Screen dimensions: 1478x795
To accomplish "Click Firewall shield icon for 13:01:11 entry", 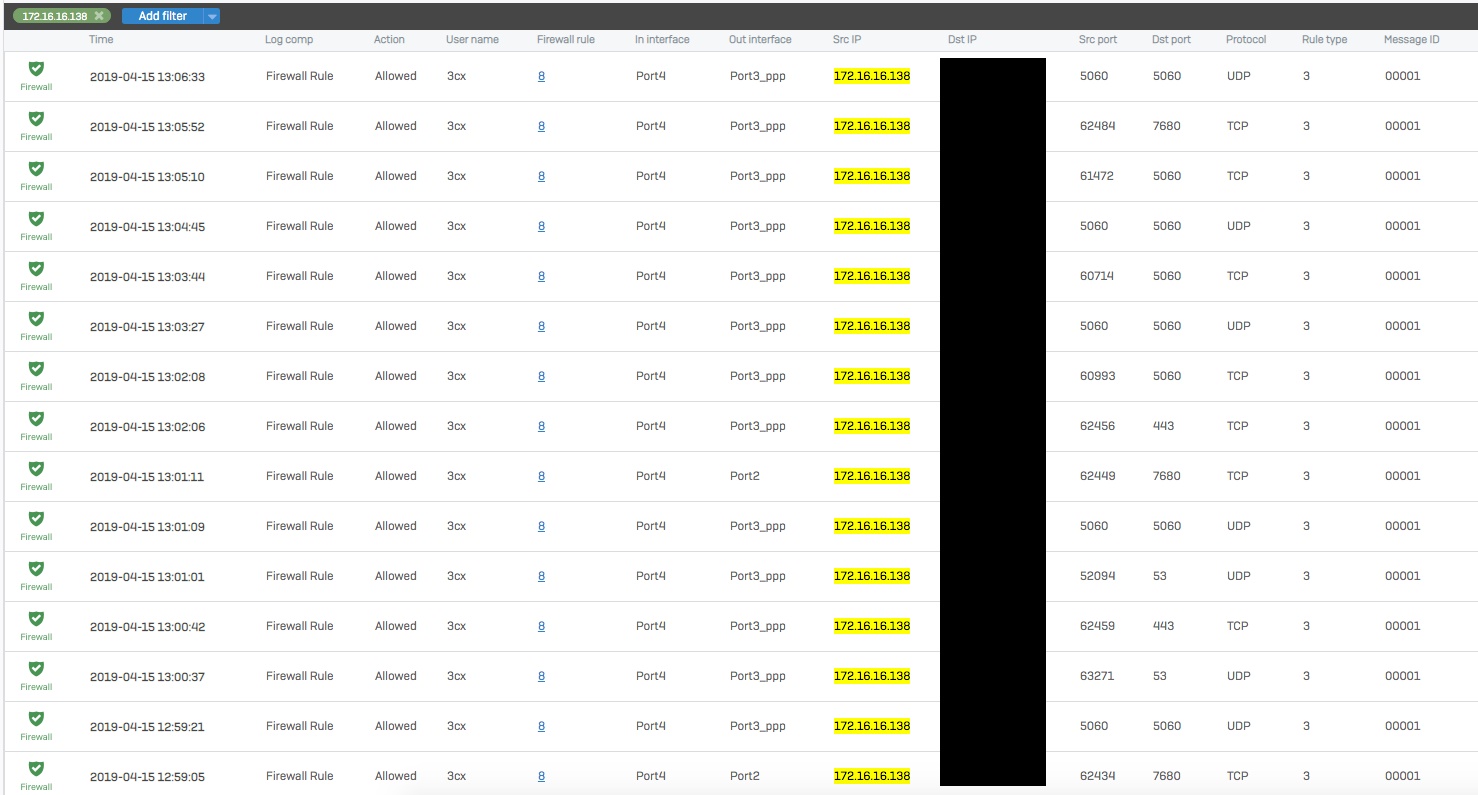I will 36,469.
